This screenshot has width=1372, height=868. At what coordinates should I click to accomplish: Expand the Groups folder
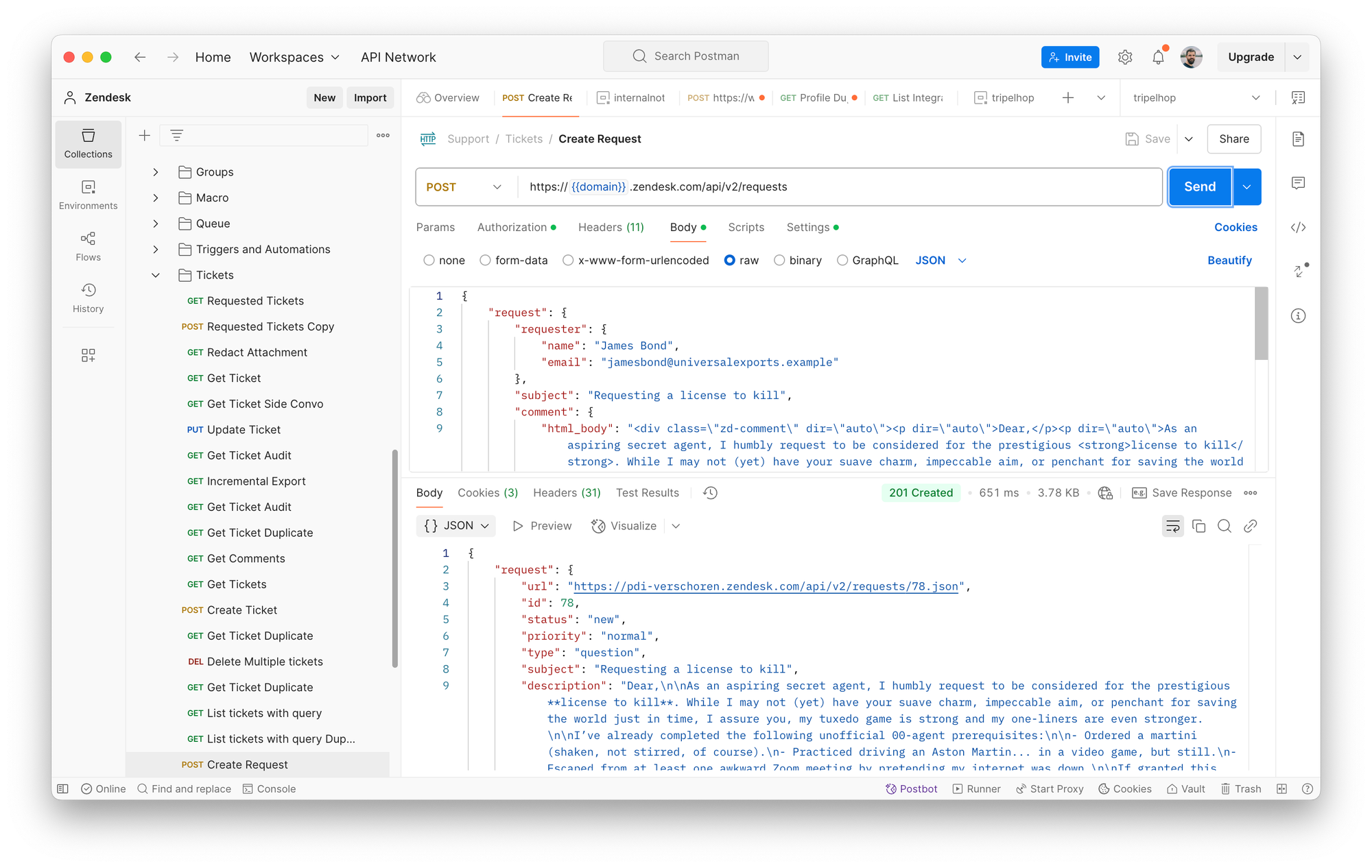click(x=156, y=172)
